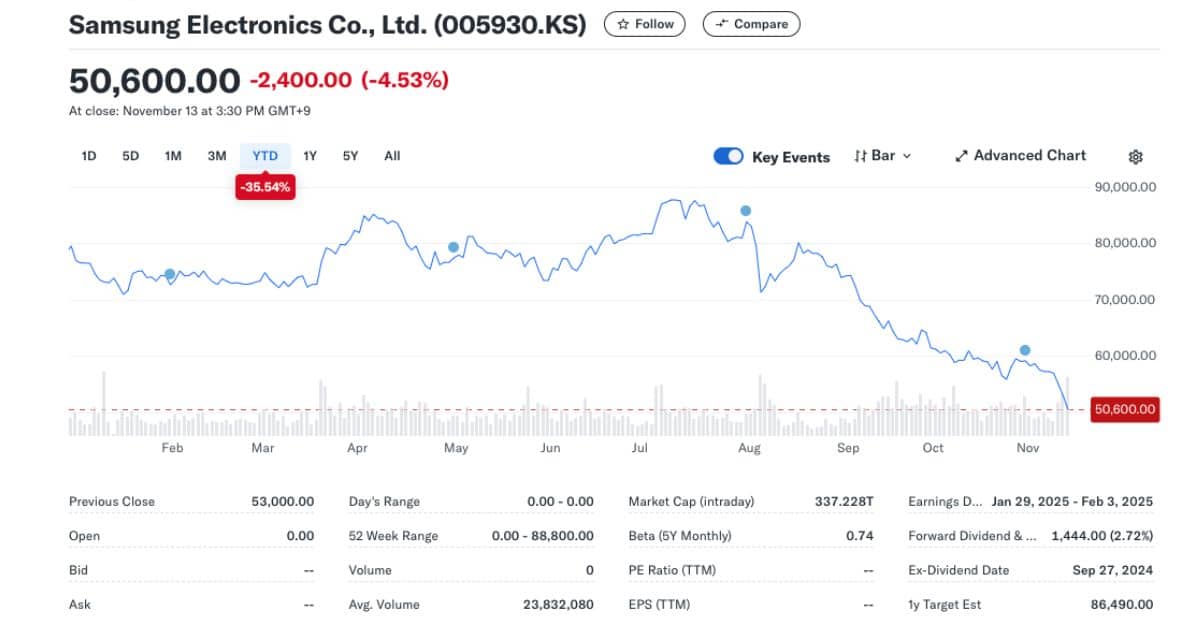Viewport: 1200px width, 630px height.
Task: Click Forward Dividend value 1,444.00 (2.72%)
Action: (x=1102, y=536)
